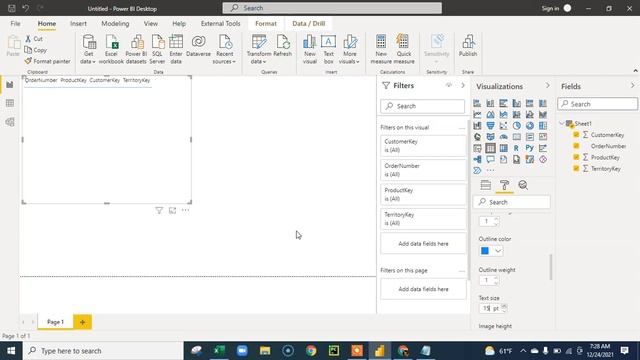Click Format painter
Screen dimensions: 640x360
click(x=47, y=61)
